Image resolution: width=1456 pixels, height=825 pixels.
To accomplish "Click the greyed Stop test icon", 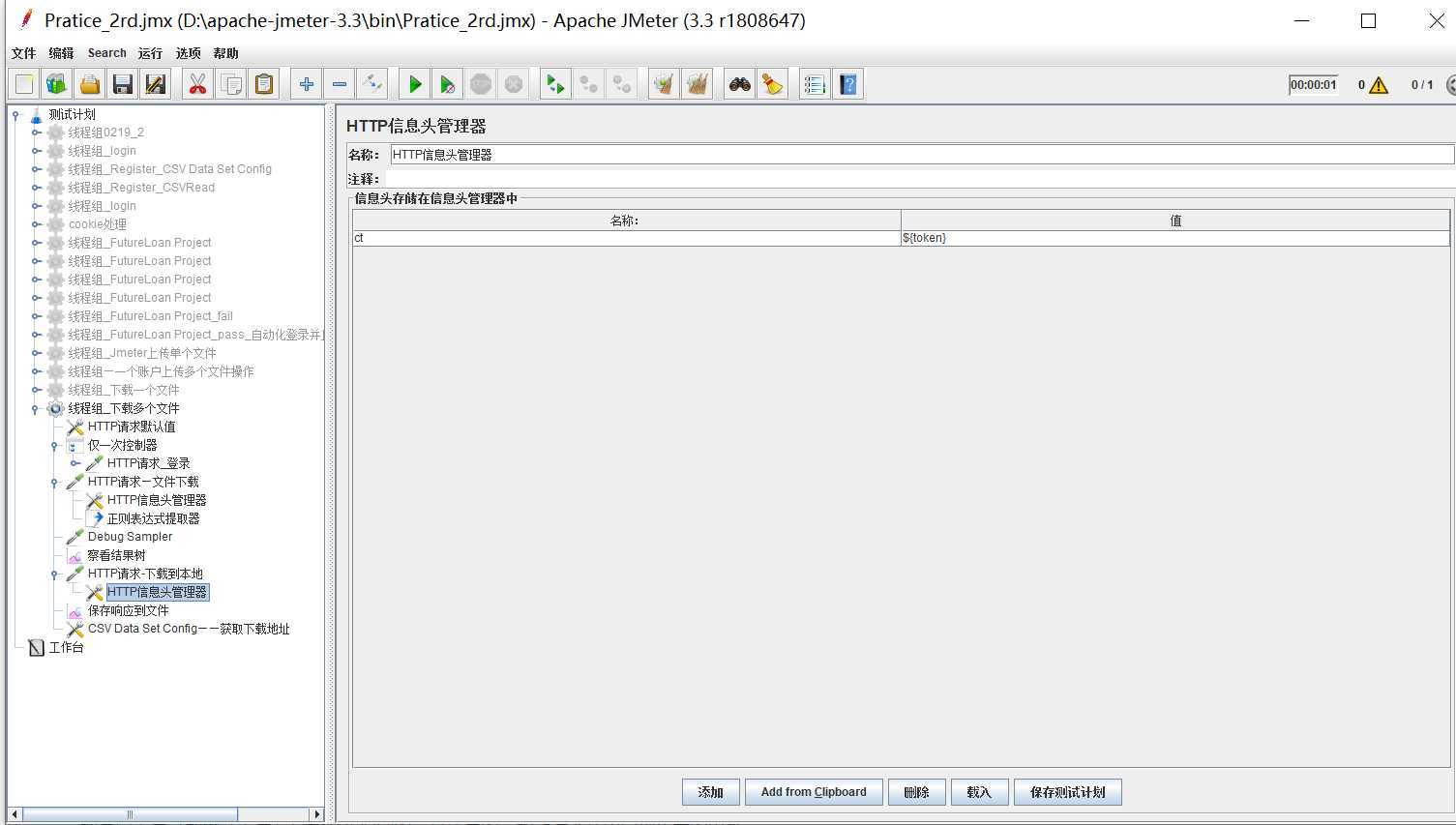I will 481,85.
